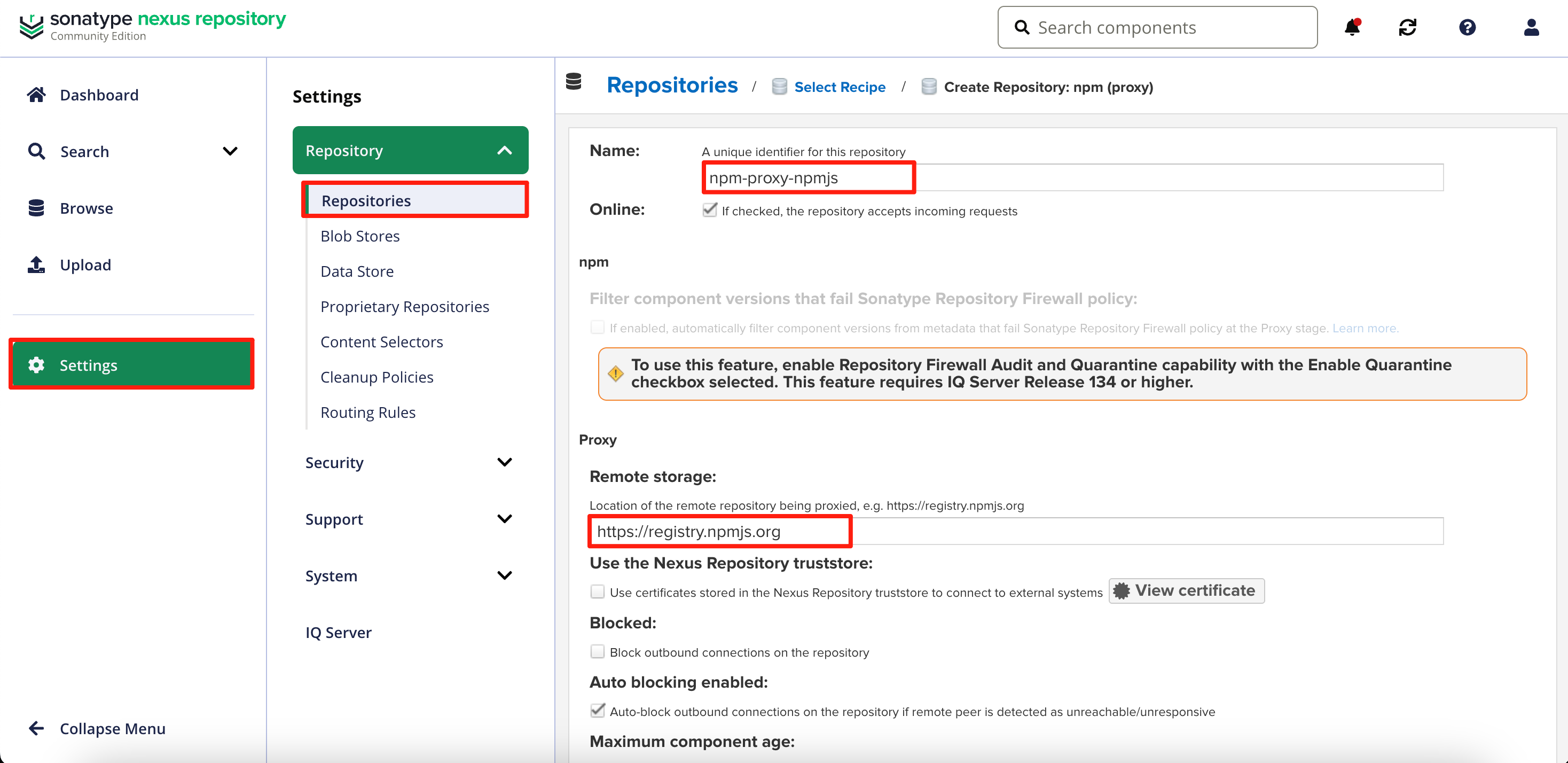This screenshot has height=763, width=1568.
Task: Open the help question mark icon
Action: (x=1467, y=27)
